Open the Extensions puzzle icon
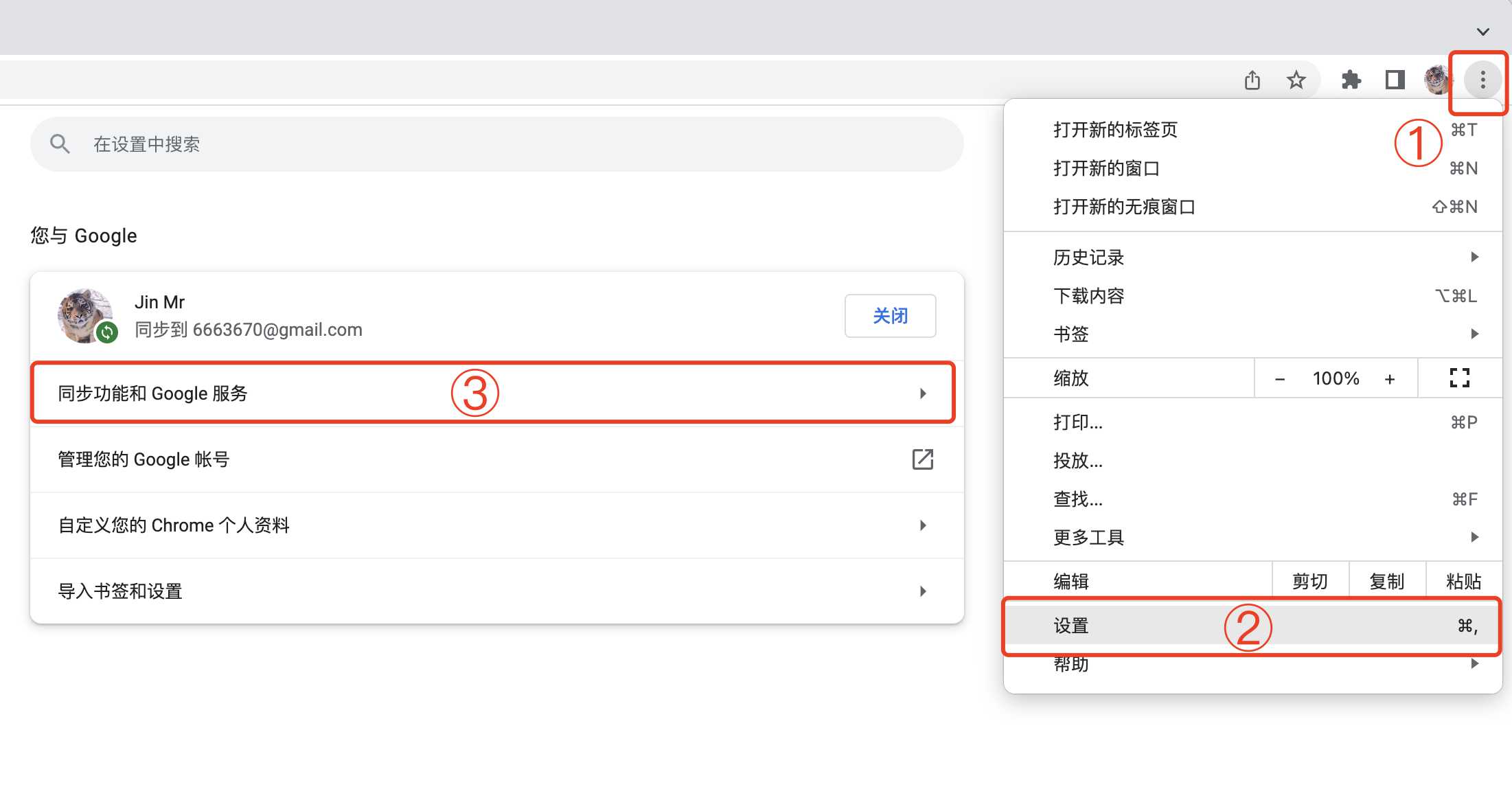Screen dimensions: 1512x787 pos(1351,80)
